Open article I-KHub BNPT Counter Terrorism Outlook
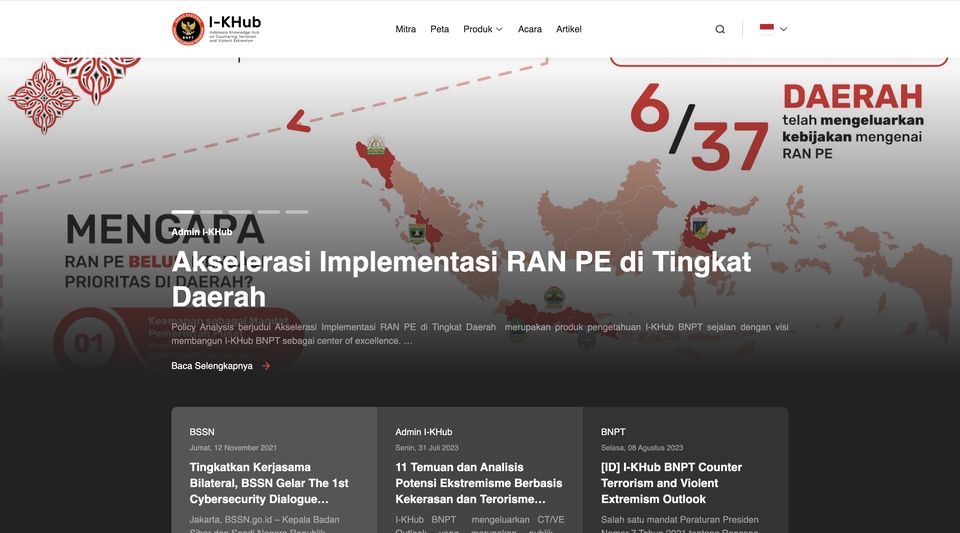The height and width of the screenshot is (533, 960). 671,483
